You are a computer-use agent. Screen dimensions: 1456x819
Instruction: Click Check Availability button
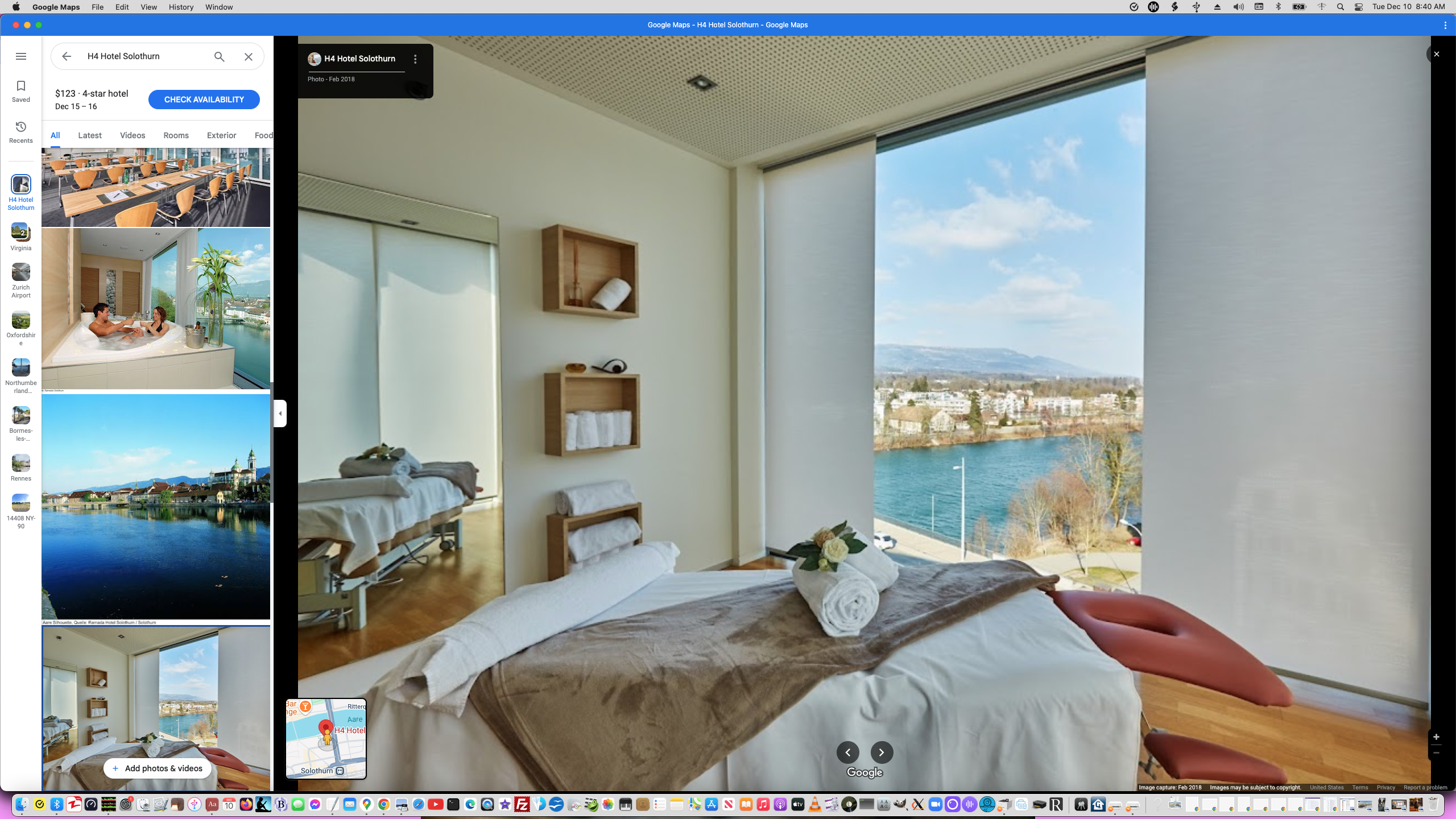[204, 100]
